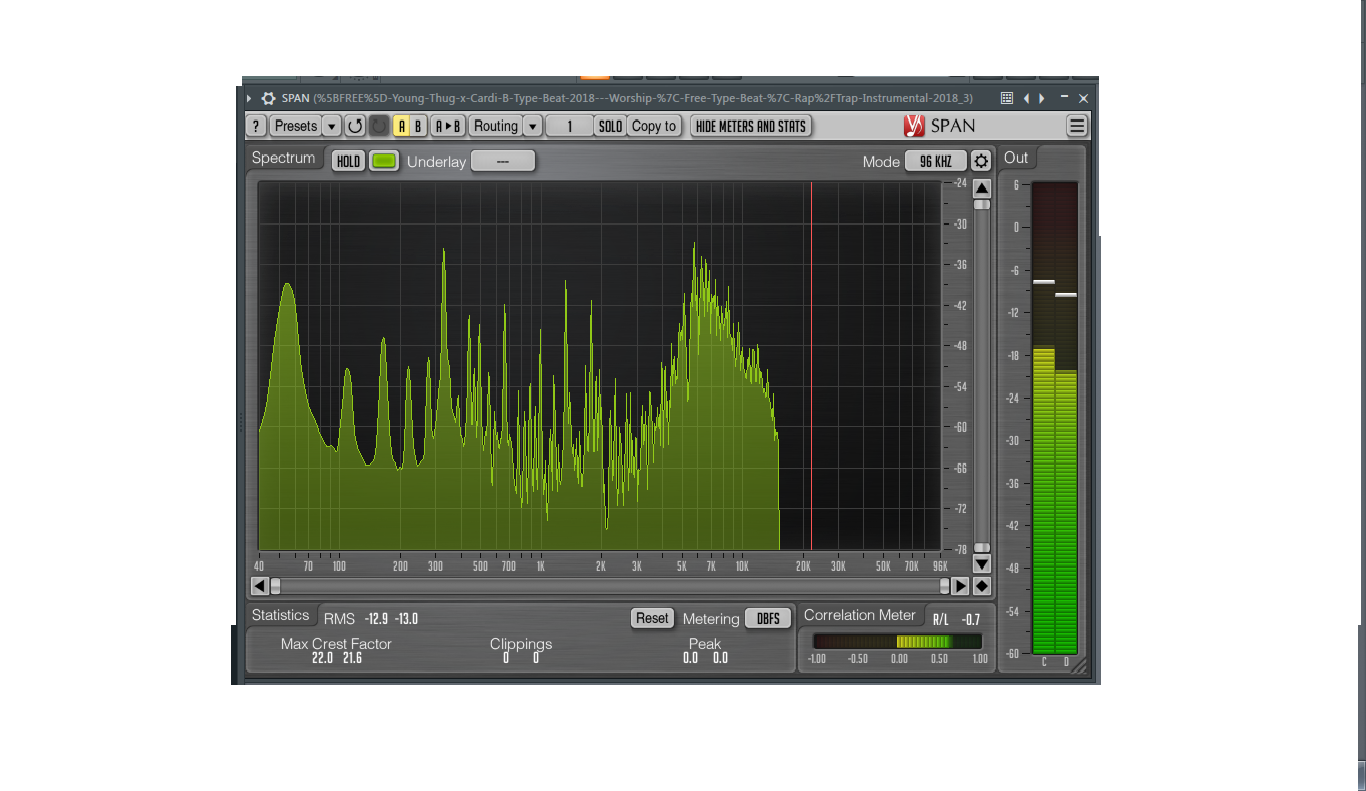Open the Metering DBFS selector
1366x791 pixels.
click(768, 618)
